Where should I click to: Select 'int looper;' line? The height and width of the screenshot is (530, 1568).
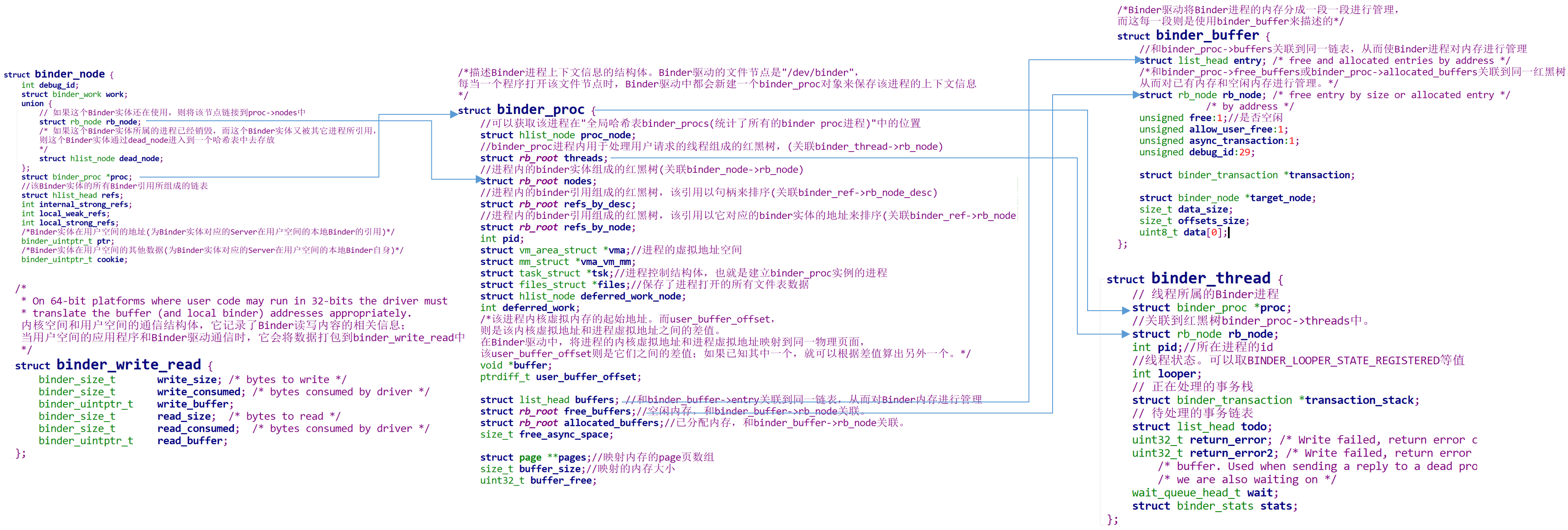coord(1167,374)
